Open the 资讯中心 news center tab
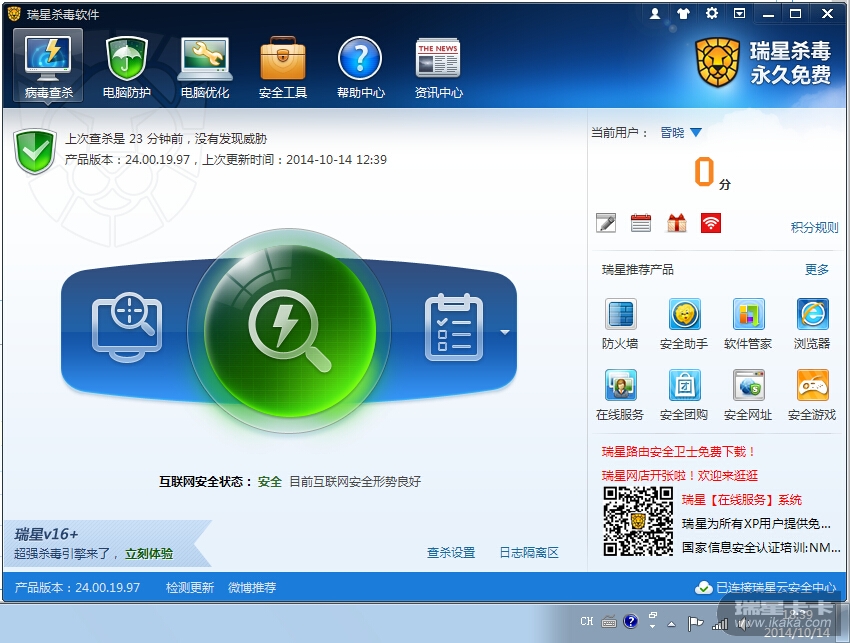Screen dimensions: 850x643 (x=439, y=66)
